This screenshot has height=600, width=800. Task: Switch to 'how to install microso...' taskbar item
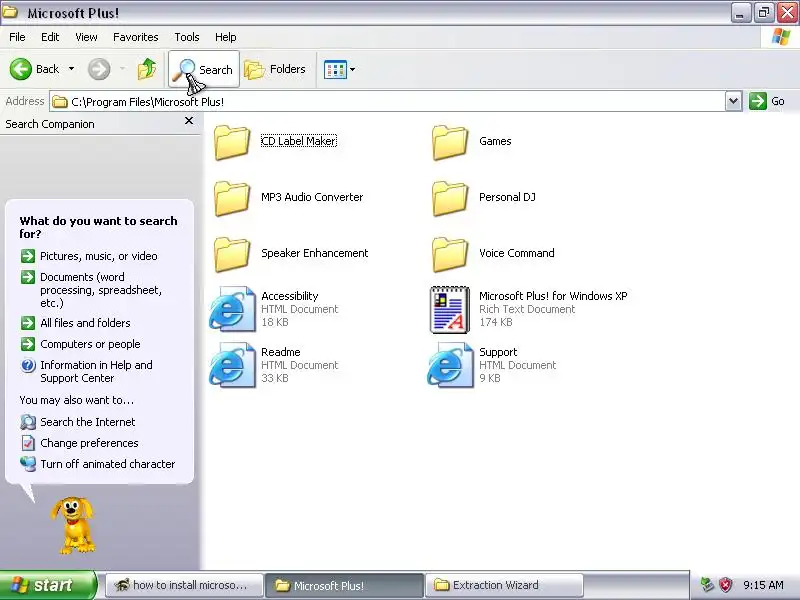[x=184, y=585]
